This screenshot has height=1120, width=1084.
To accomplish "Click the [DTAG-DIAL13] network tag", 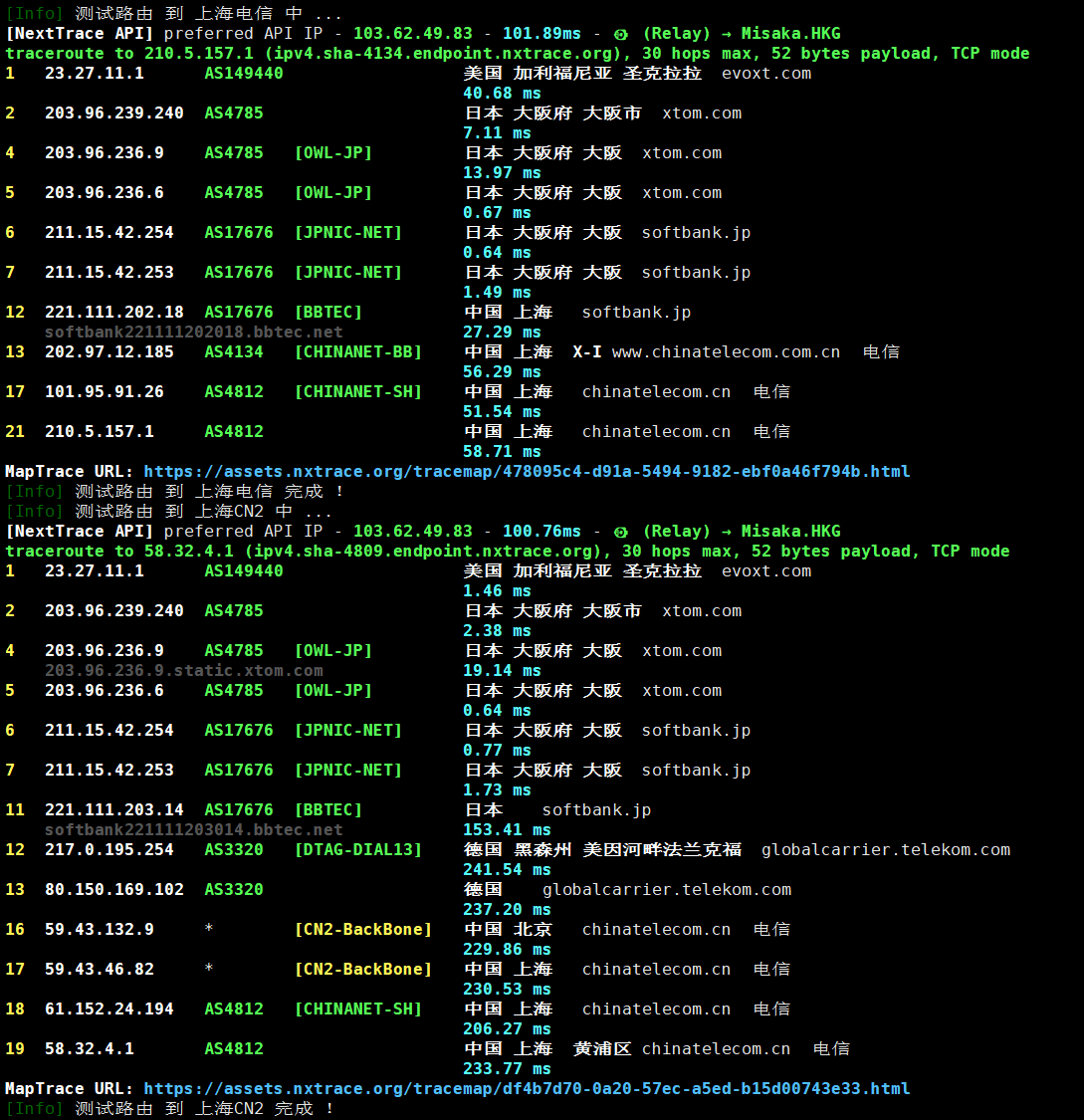I will click(358, 850).
